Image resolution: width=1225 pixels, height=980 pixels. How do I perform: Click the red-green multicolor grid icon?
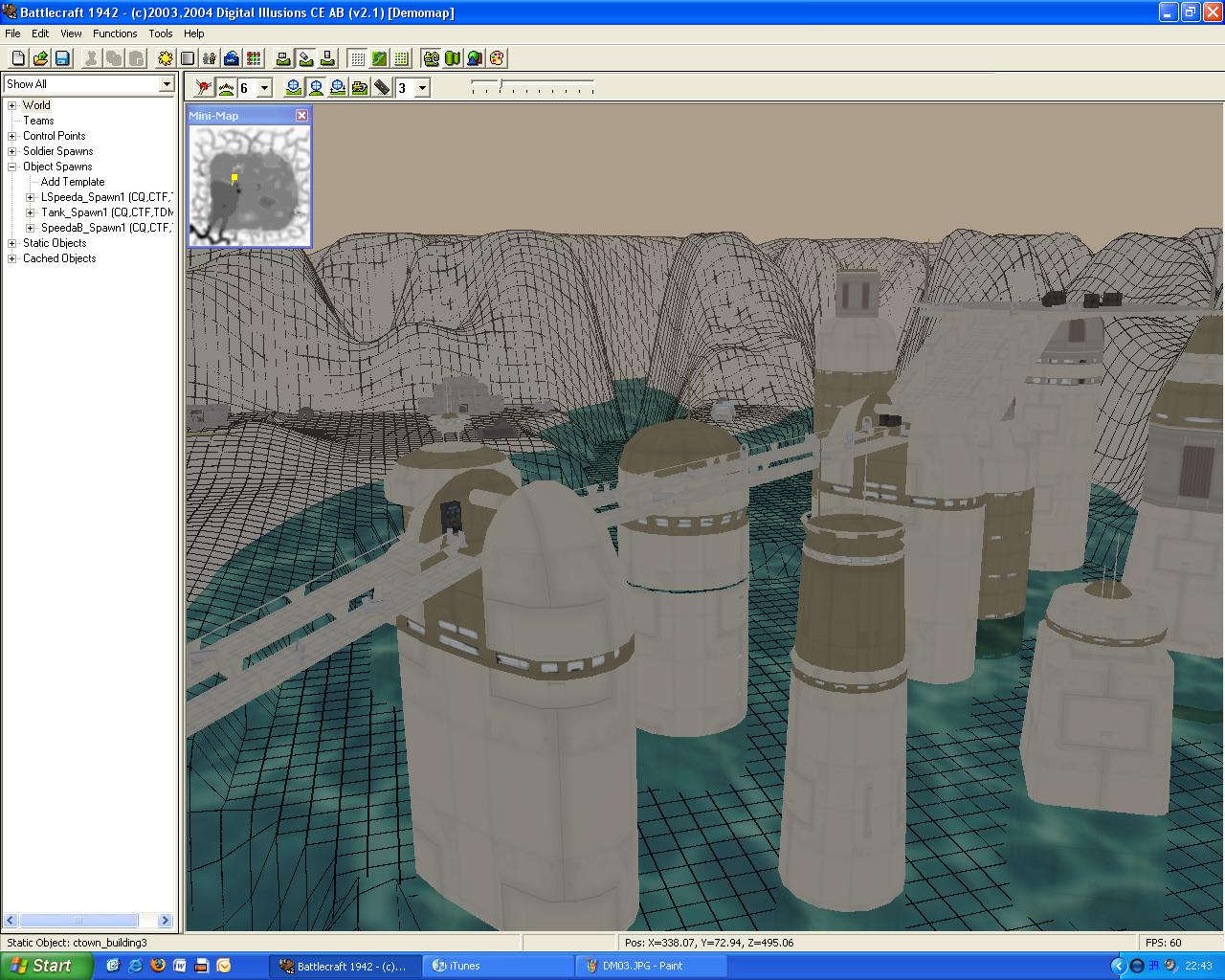point(254,58)
